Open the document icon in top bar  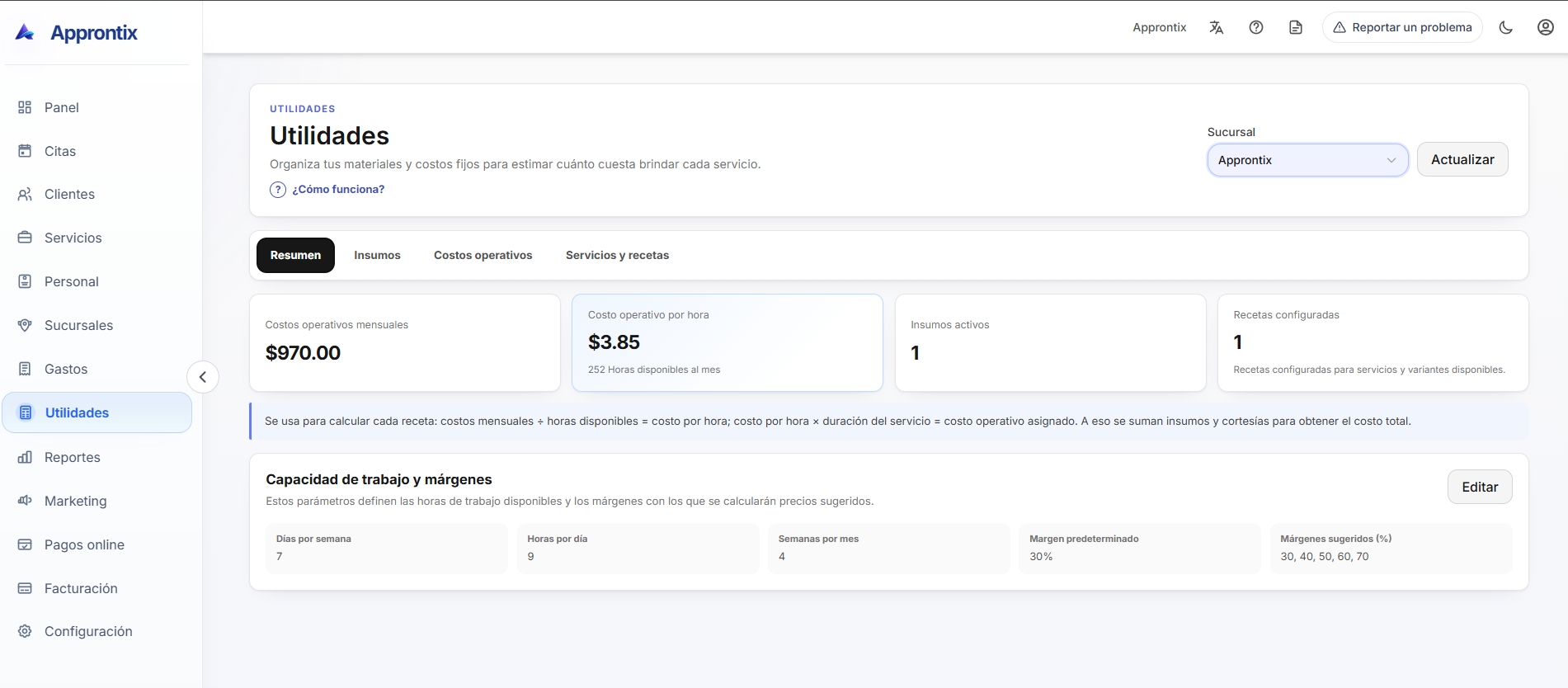[x=1296, y=27]
